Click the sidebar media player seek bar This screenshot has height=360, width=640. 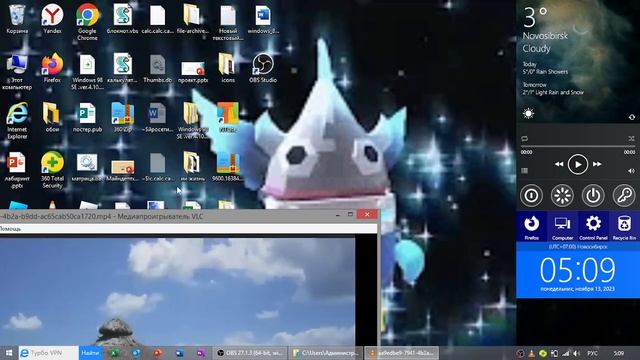(x=578, y=146)
